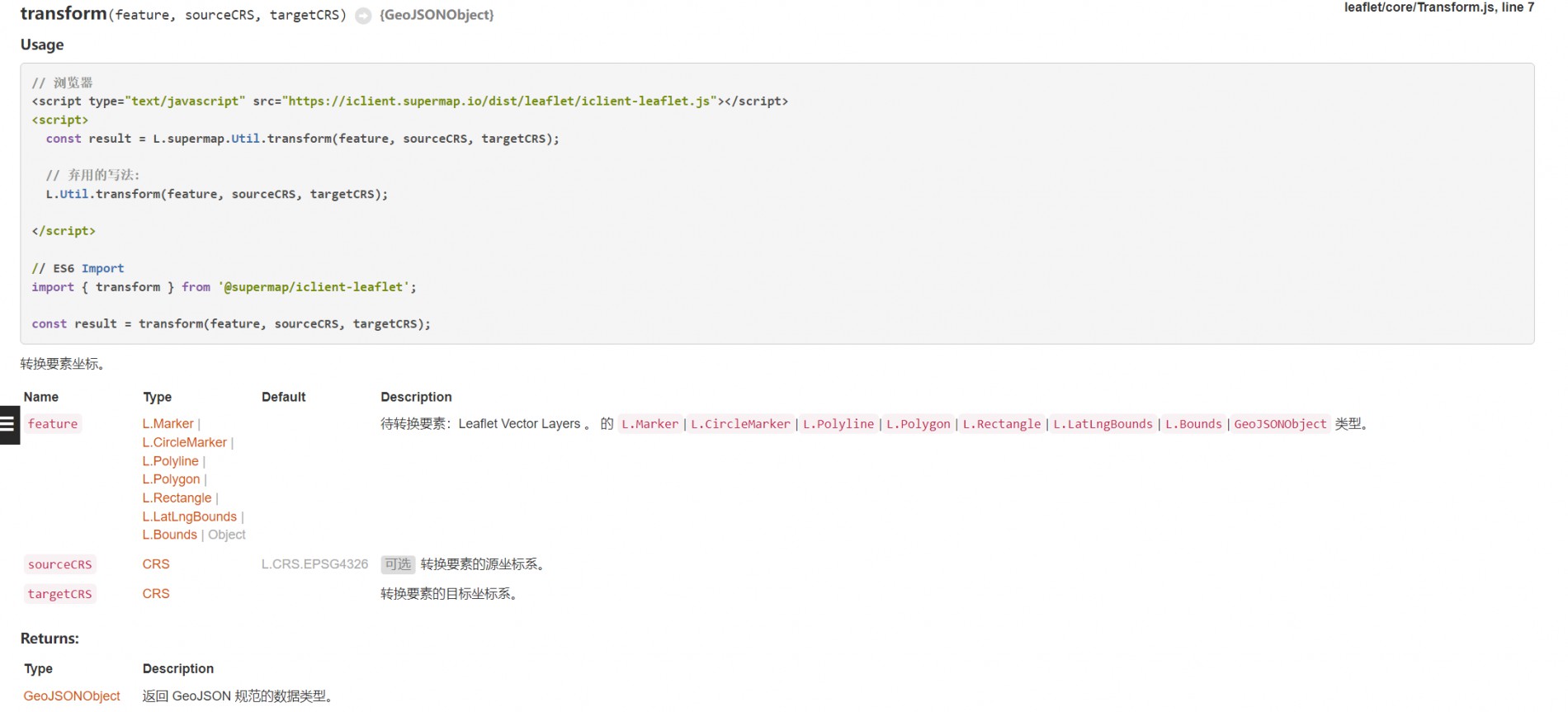Screen dimensions: 1568x712
Task: Click the arrow icon before GeoJSONObject return type
Action: (363, 16)
